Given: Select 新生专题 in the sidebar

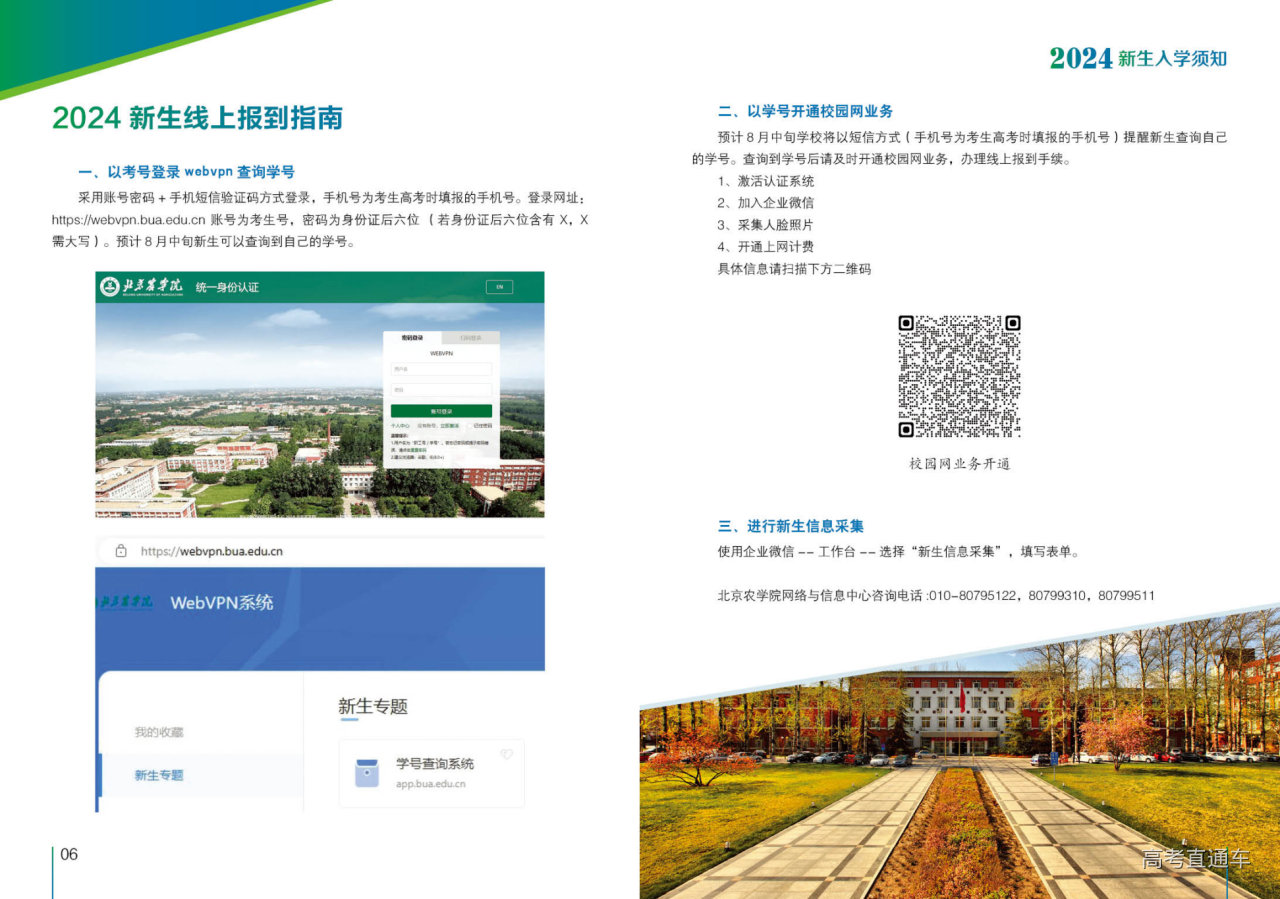Looking at the screenshot, I should tap(159, 775).
